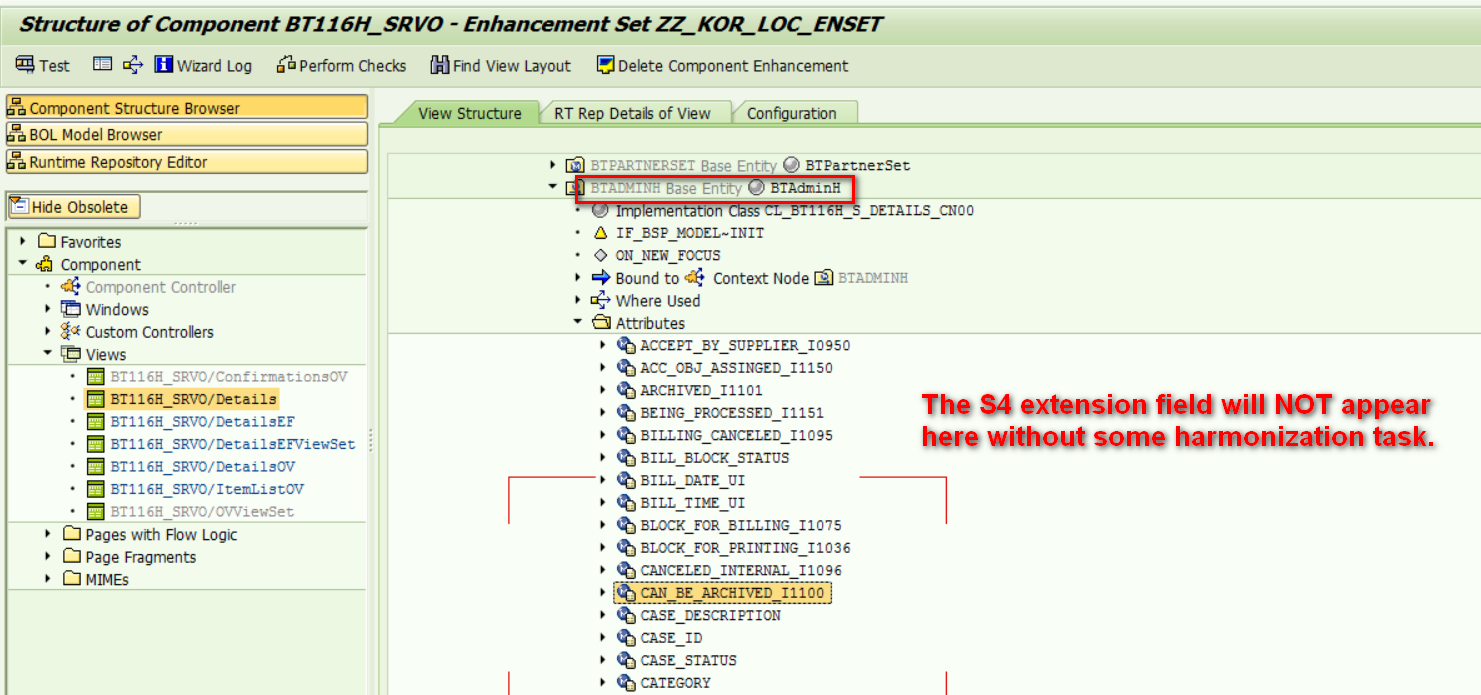Click the blue arrow Bound to icon
Image resolution: width=1481 pixels, height=695 pixels.
(x=600, y=278)
